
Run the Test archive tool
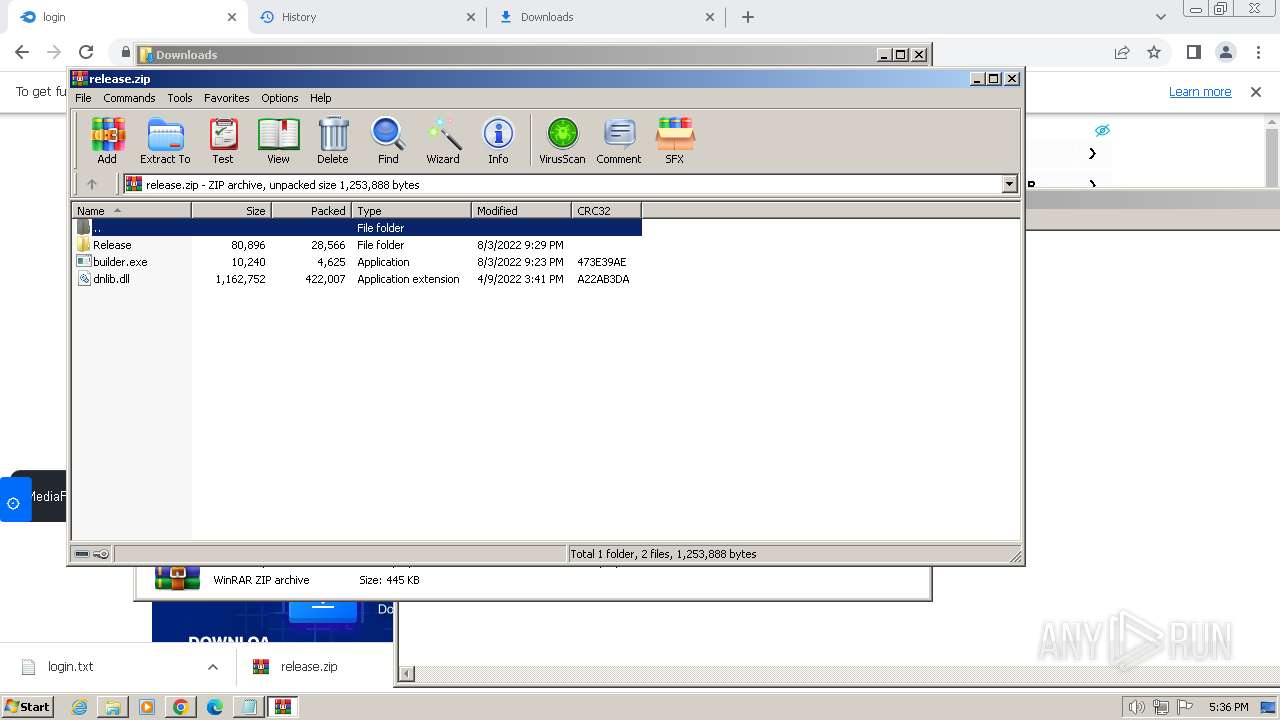(x=223, y=140)
